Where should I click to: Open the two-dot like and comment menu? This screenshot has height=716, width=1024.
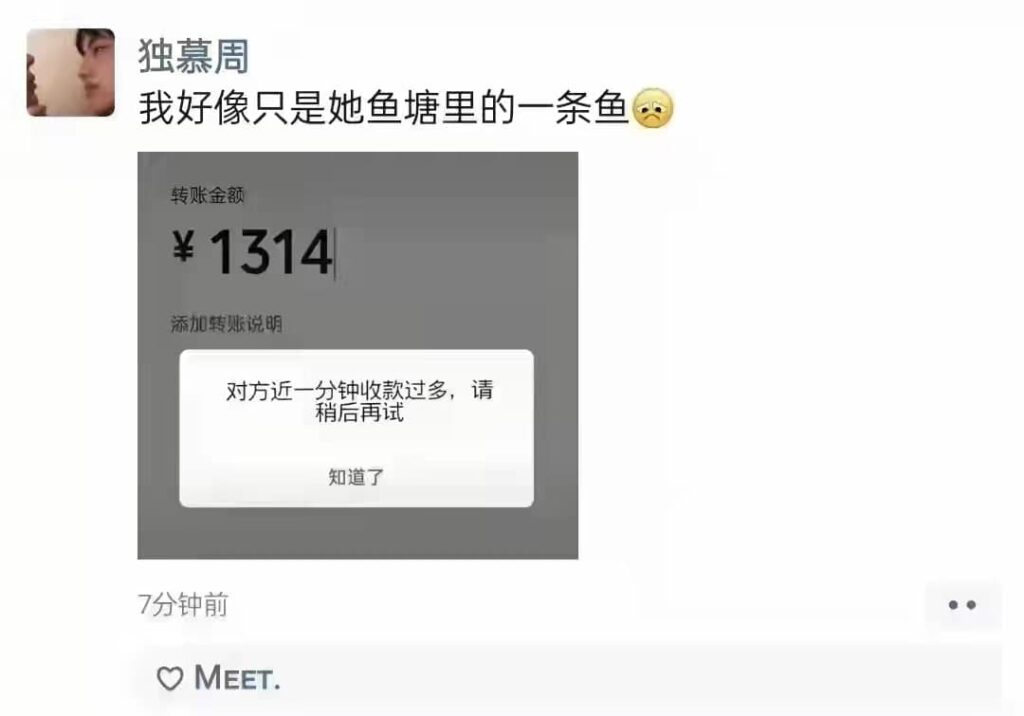[x=962, y=605]
